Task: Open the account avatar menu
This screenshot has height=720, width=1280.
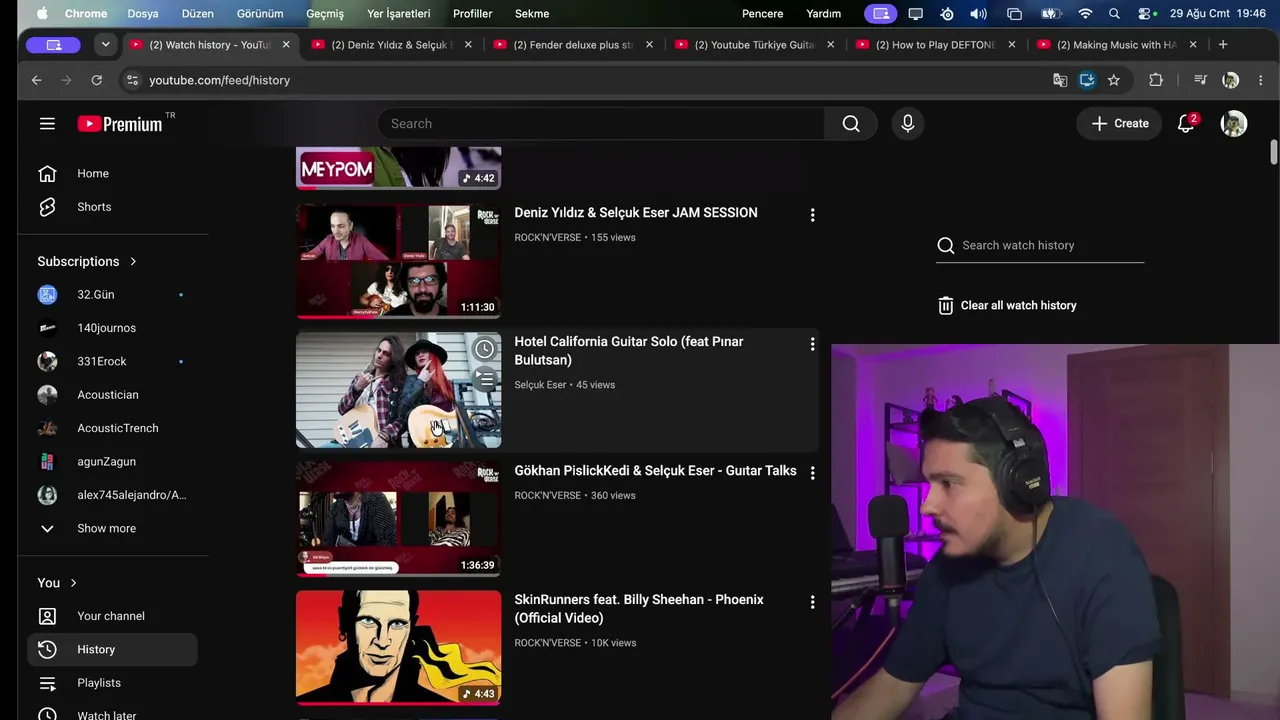Action: [1234, 123]
